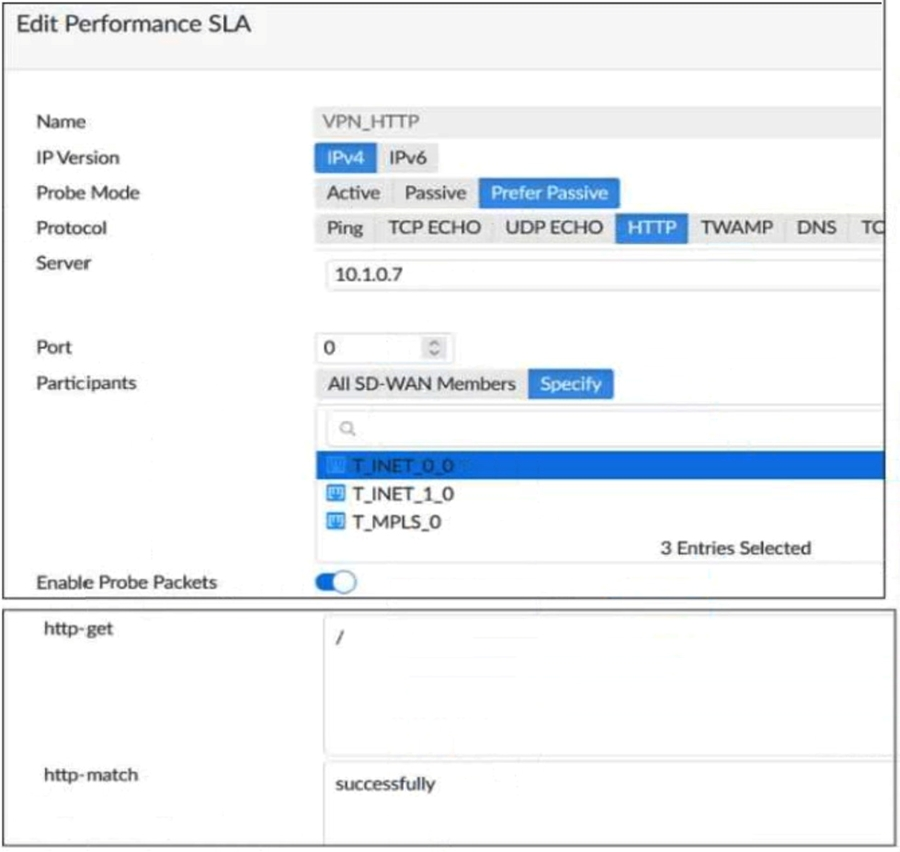Select TCP ECHO protocol

434,228
